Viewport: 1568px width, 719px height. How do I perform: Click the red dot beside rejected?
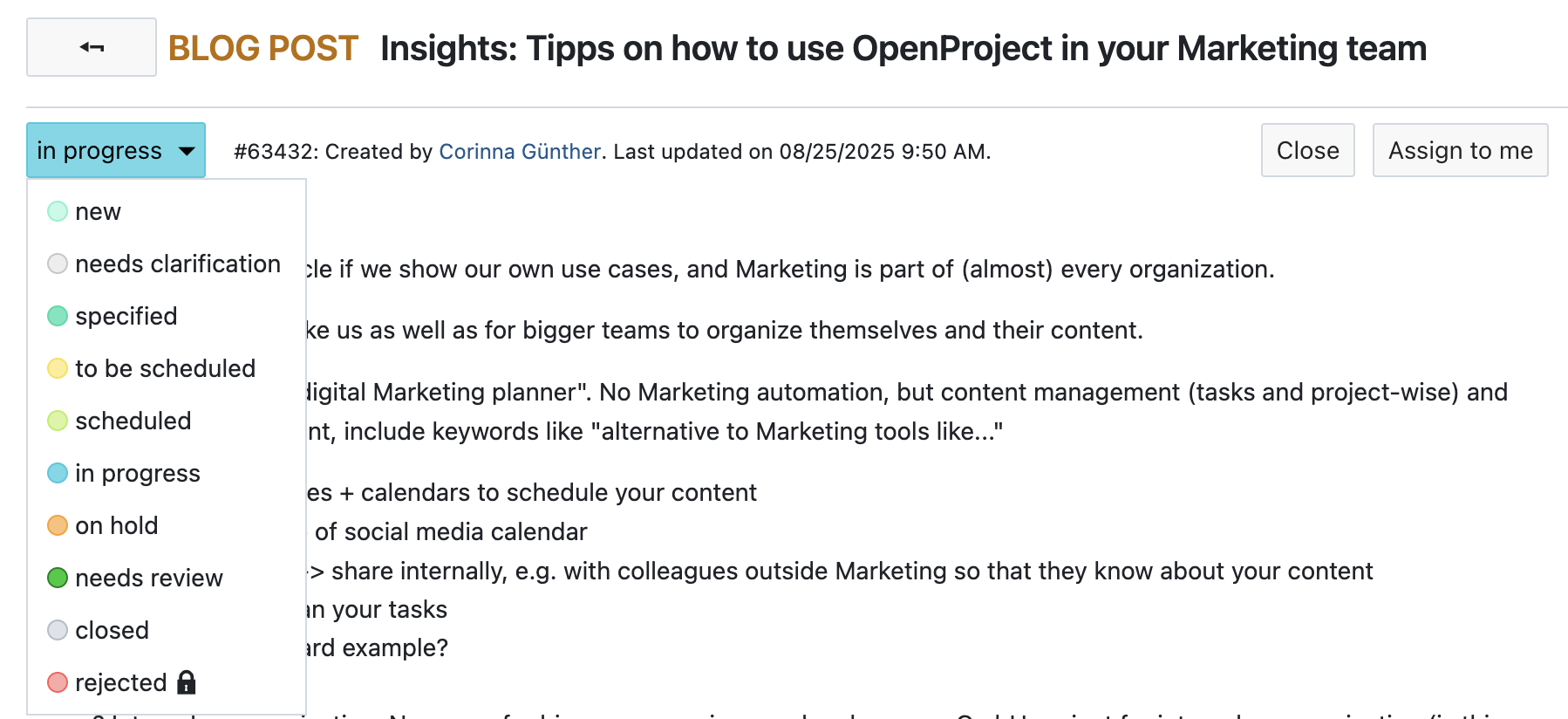(57, 682)
